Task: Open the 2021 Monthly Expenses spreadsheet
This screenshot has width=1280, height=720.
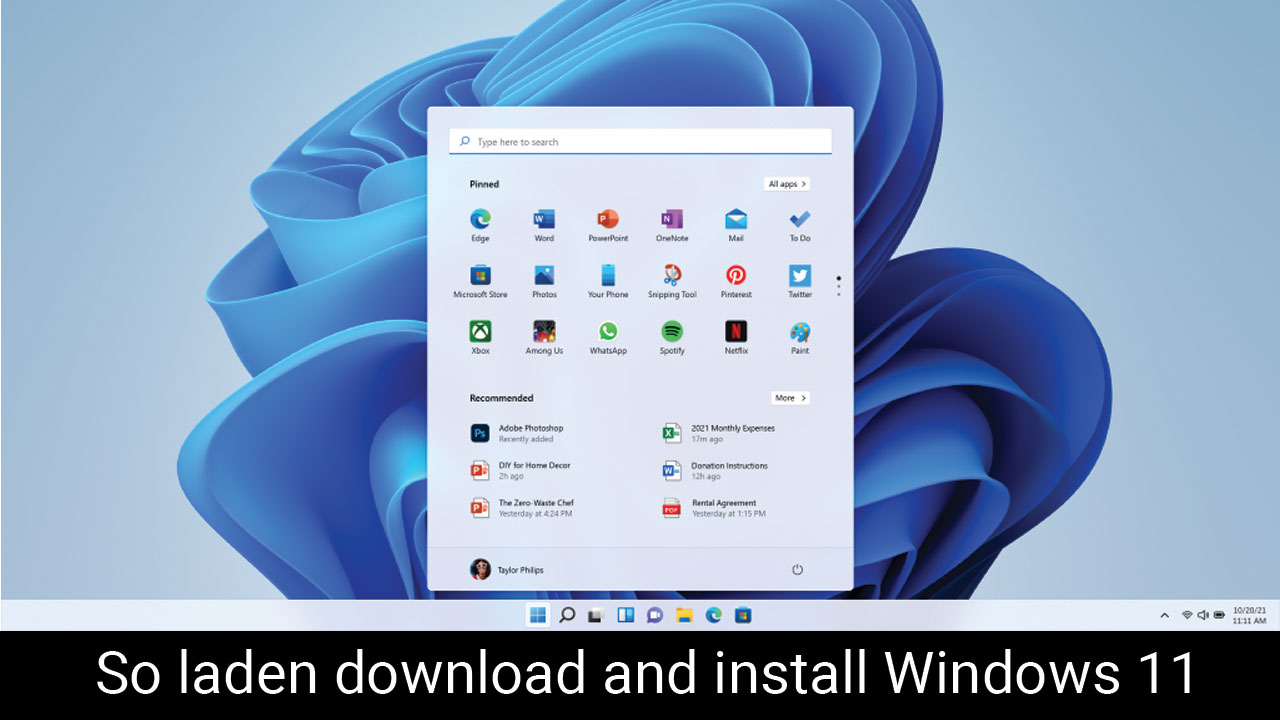Action: (x=718, y=433)
